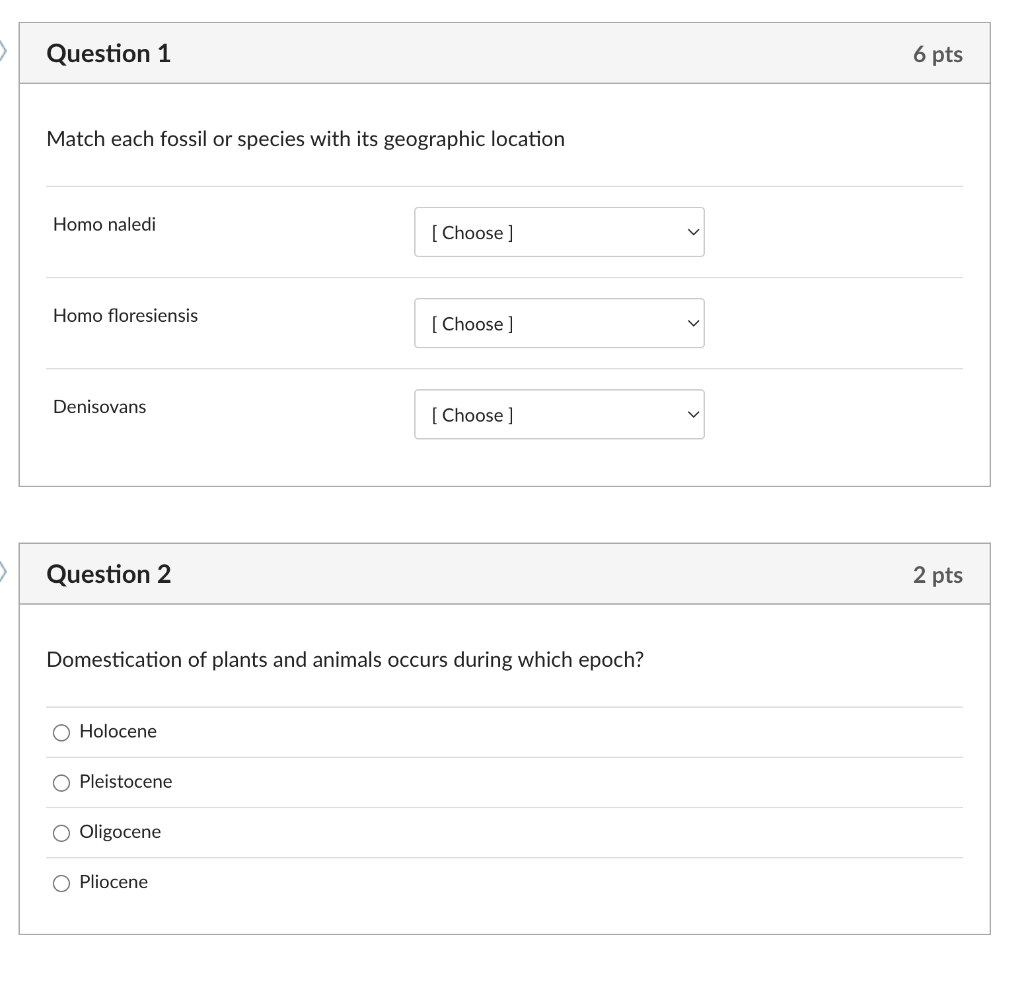Click the 'Match each fossil or species' prompt
This screenshot has width=1024, height=982.
pos(305,139)
